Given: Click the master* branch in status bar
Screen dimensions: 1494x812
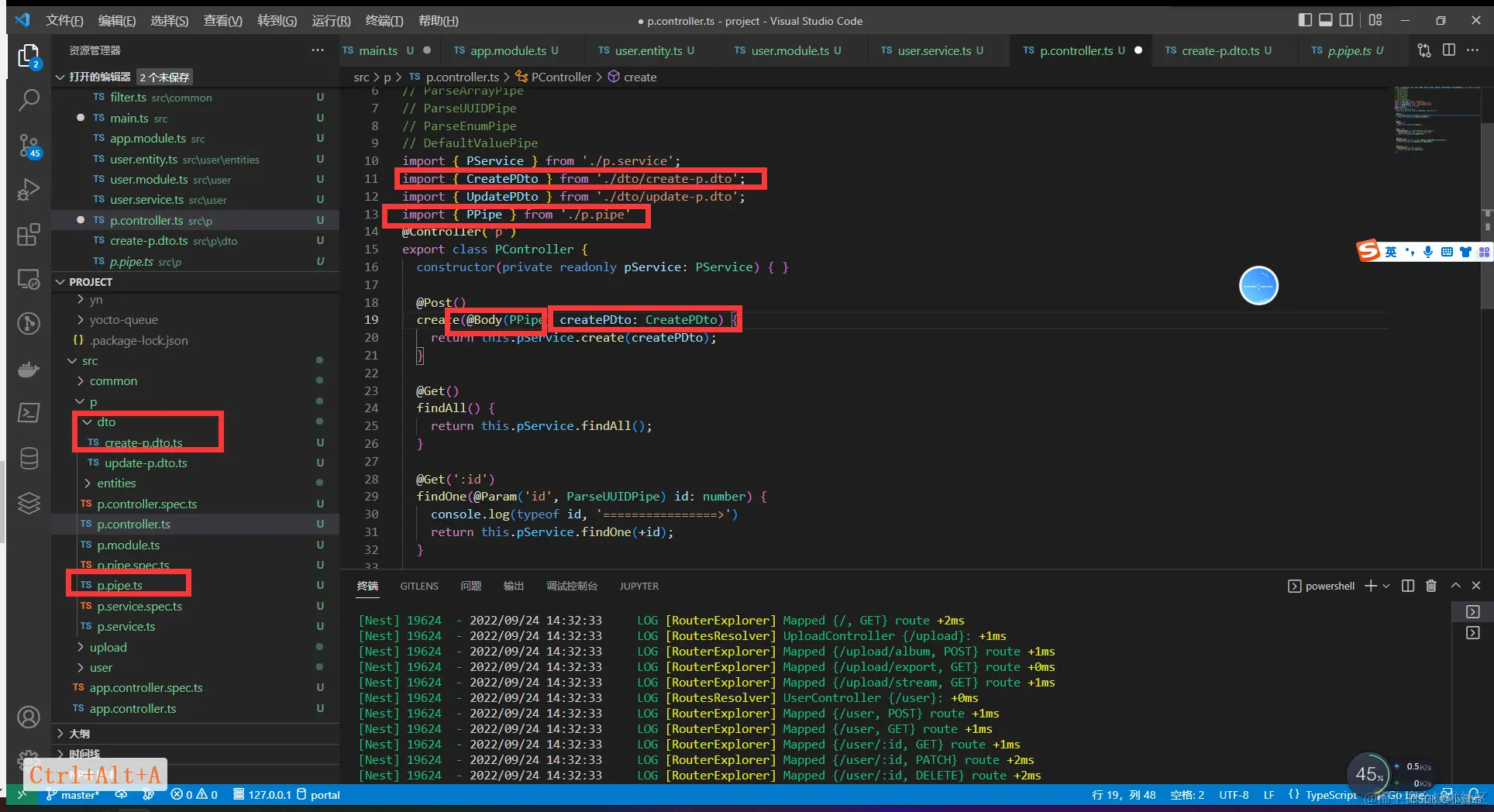Looking at the screenshot, I should pos(73,794).
